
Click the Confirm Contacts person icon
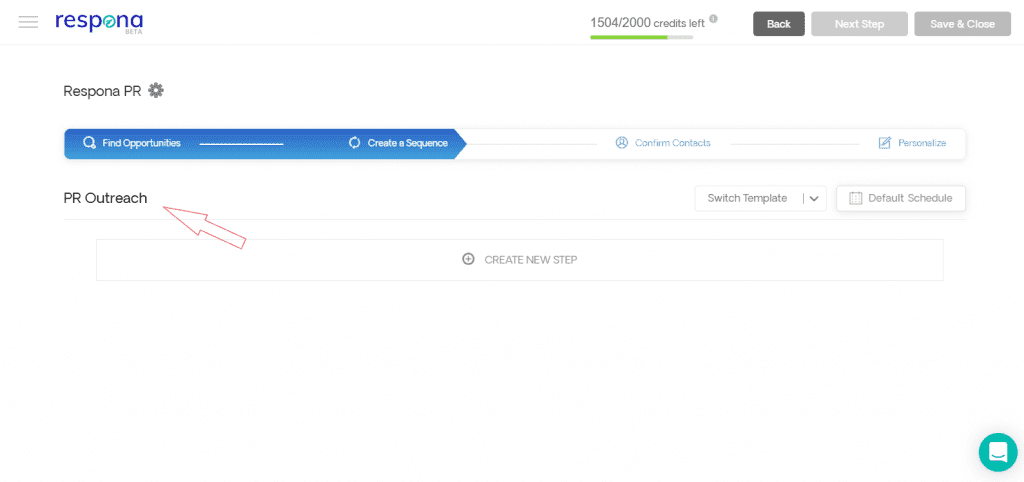click(x=621, y=143)
